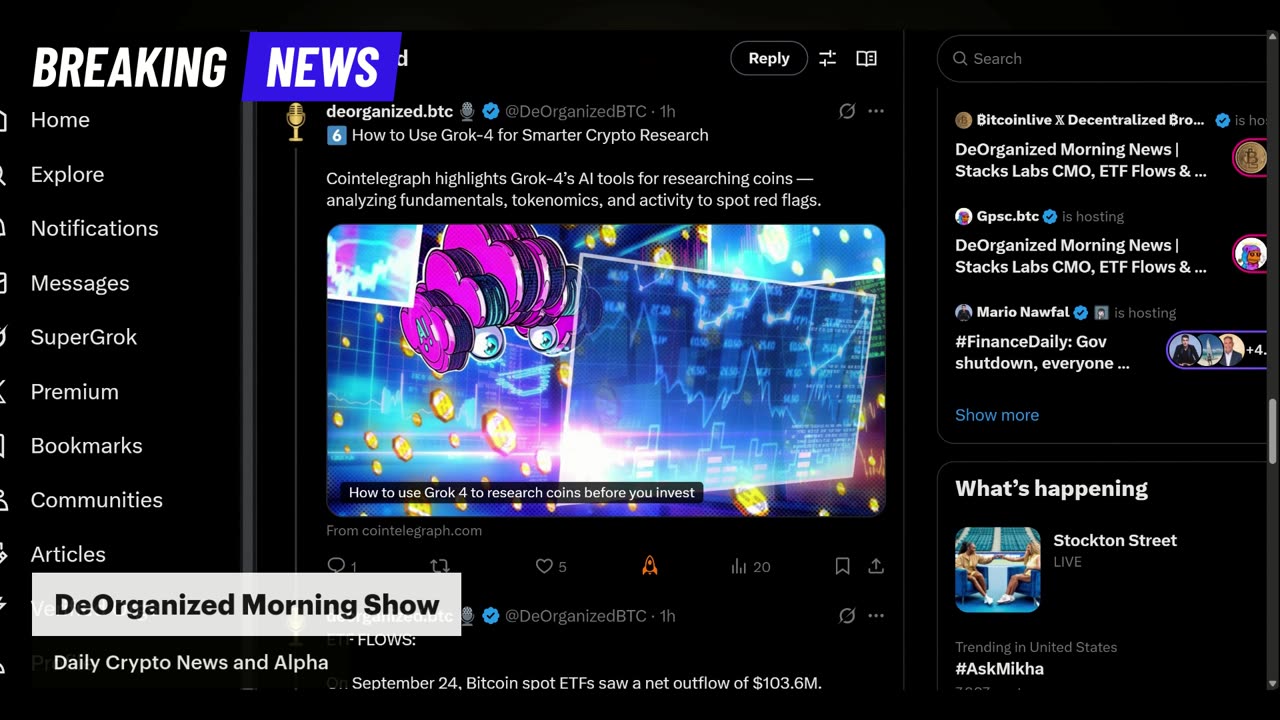
Task: Open more options on the ETF Flows post
Action: pos(876,616)
